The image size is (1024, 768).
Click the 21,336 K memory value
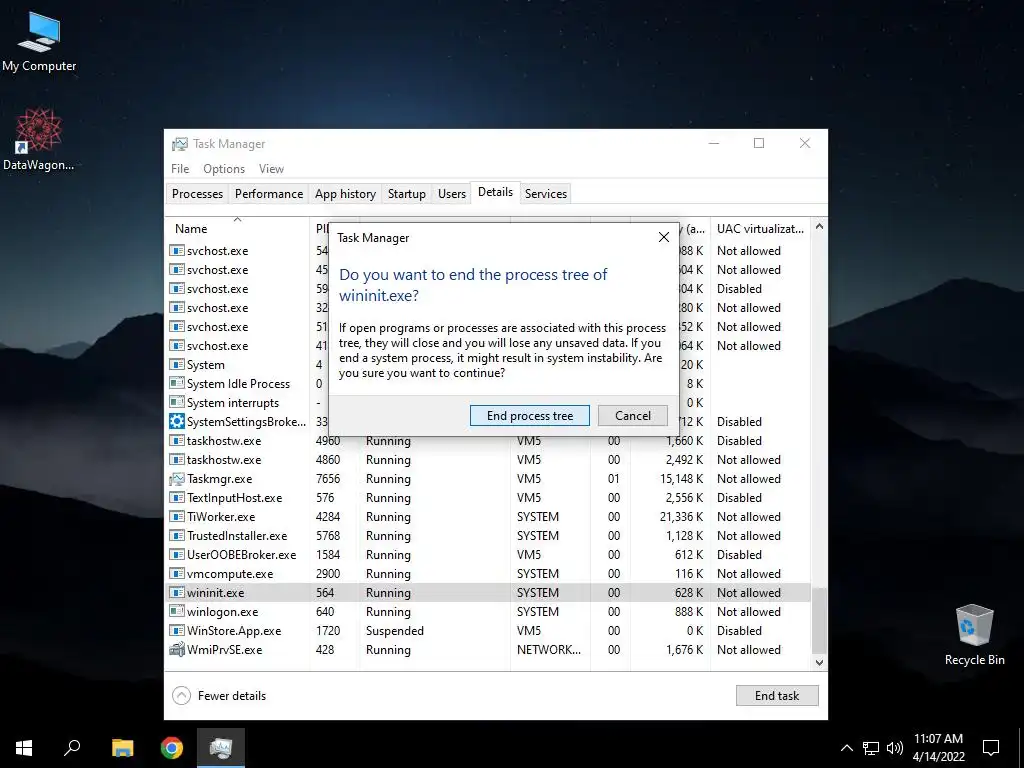coord(681,517)
